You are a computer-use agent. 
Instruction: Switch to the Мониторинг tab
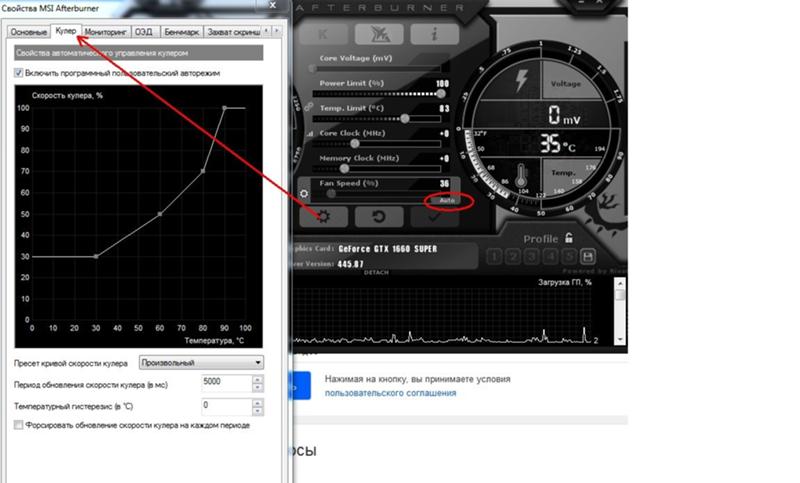[x=106, y=32]
